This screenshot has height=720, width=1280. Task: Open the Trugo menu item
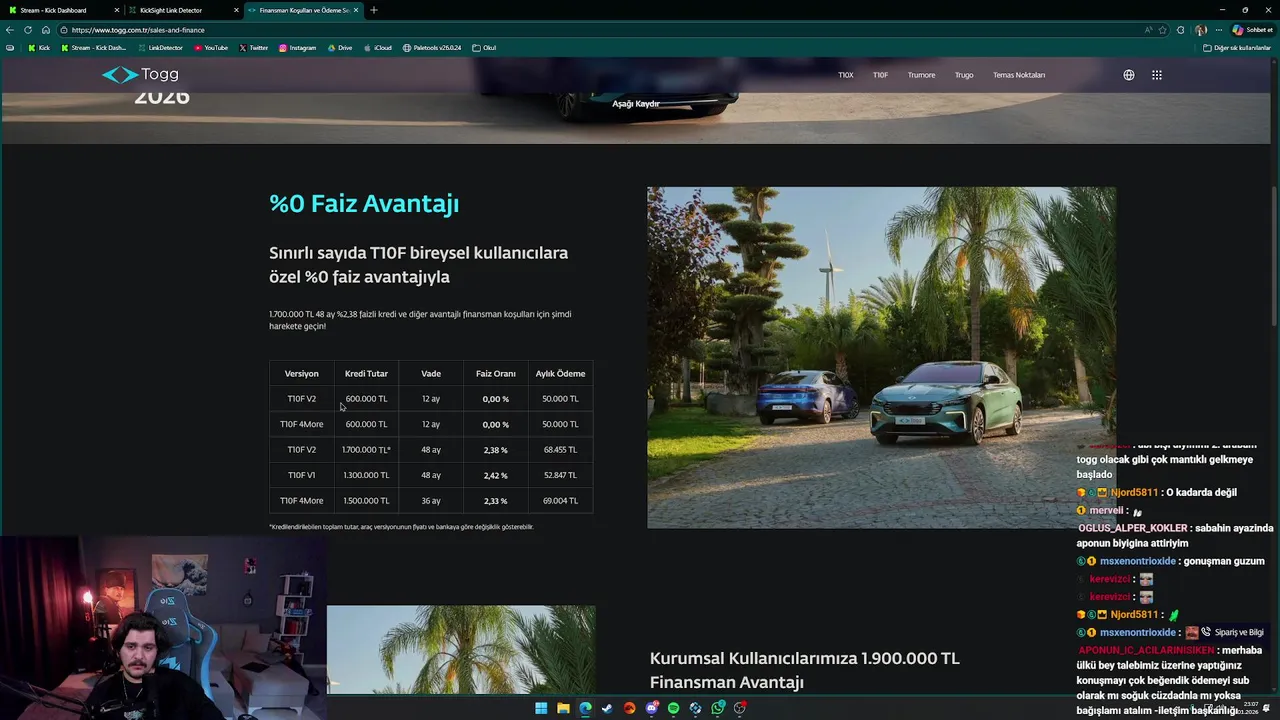click(964, 75)
